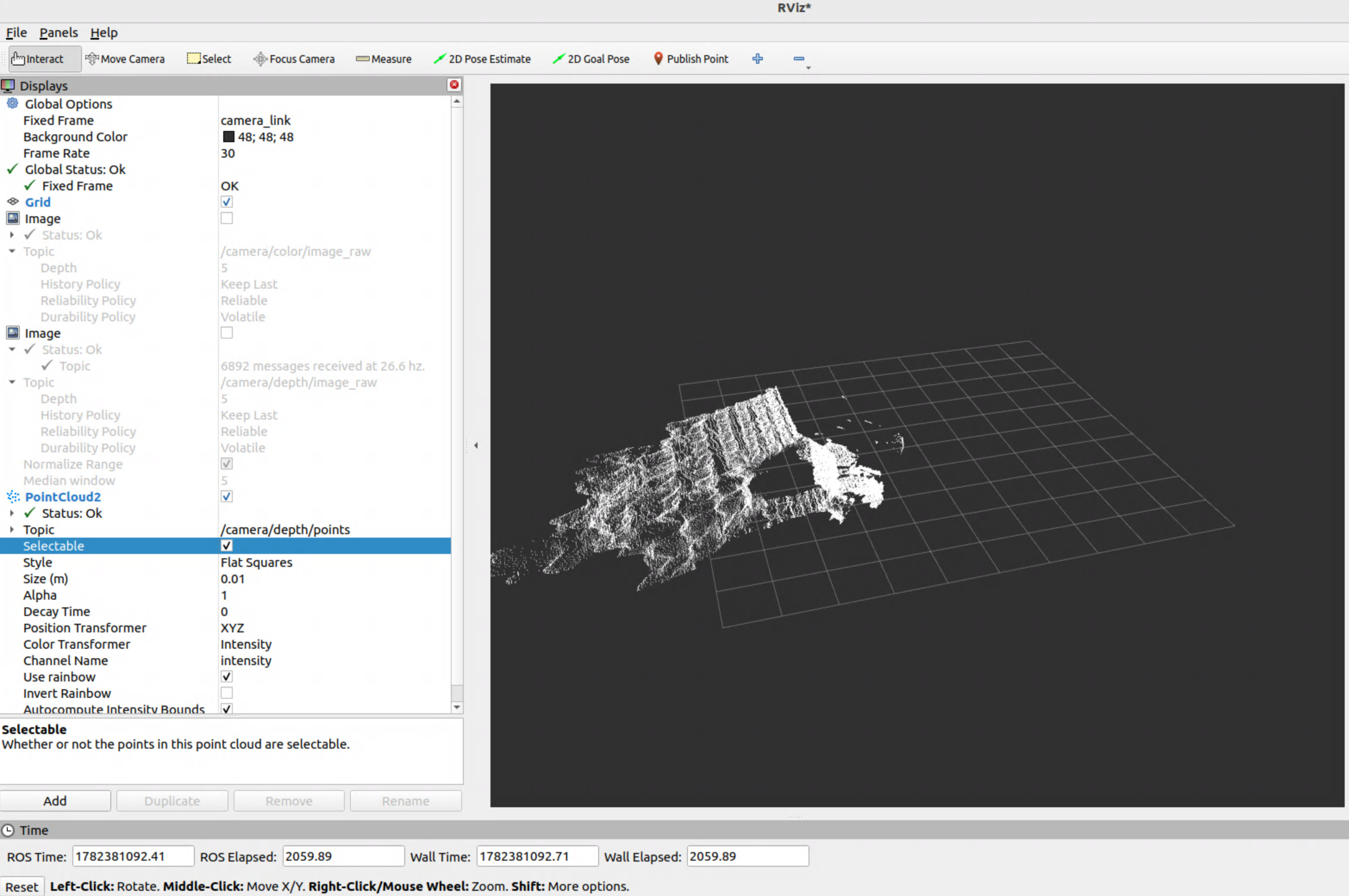Screen dimensions: 1349x896
Task: Choose the Measure tool
Action: [x=384, y=59]
